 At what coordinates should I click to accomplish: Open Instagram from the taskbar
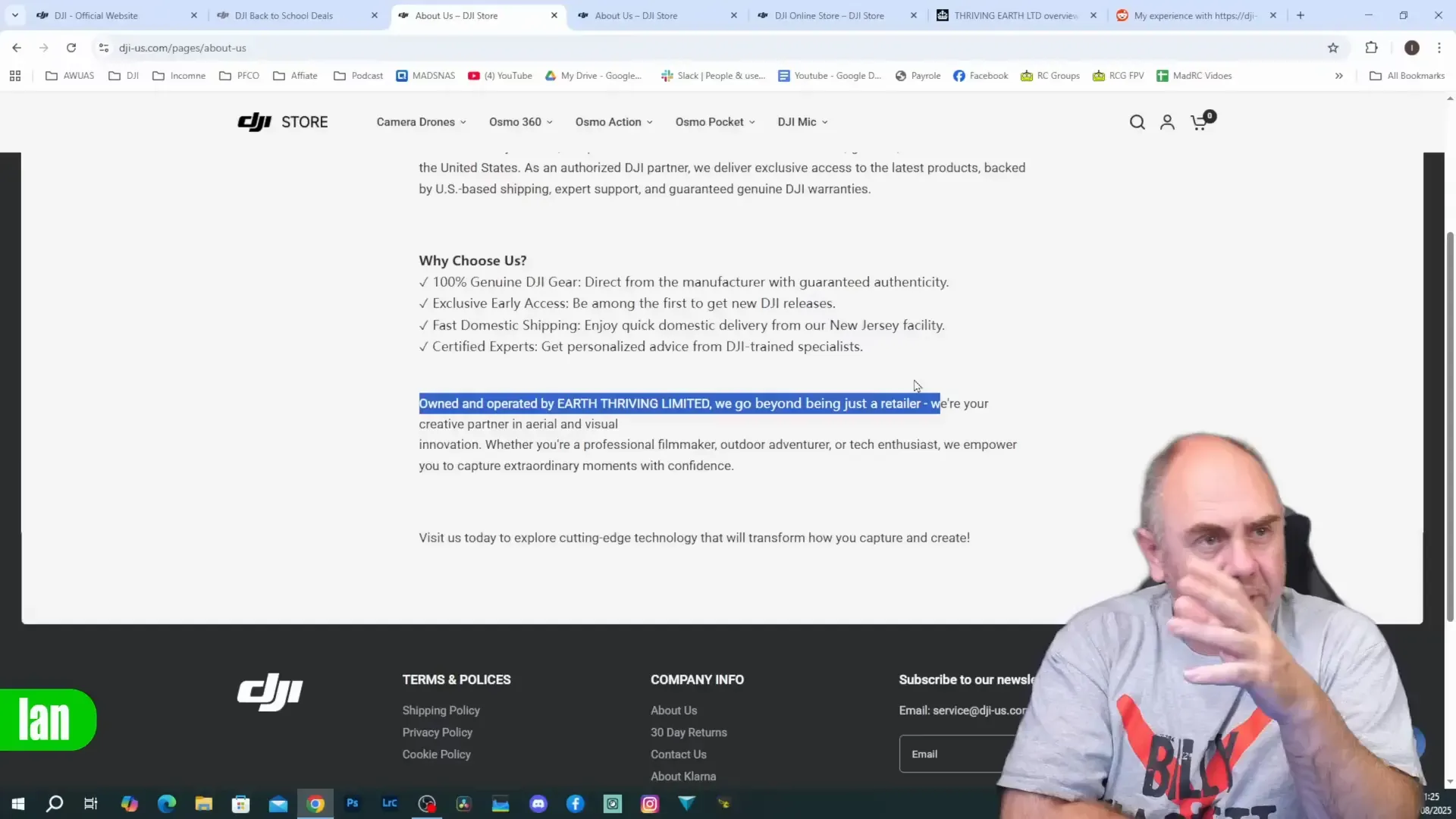(x=650, y=804)
